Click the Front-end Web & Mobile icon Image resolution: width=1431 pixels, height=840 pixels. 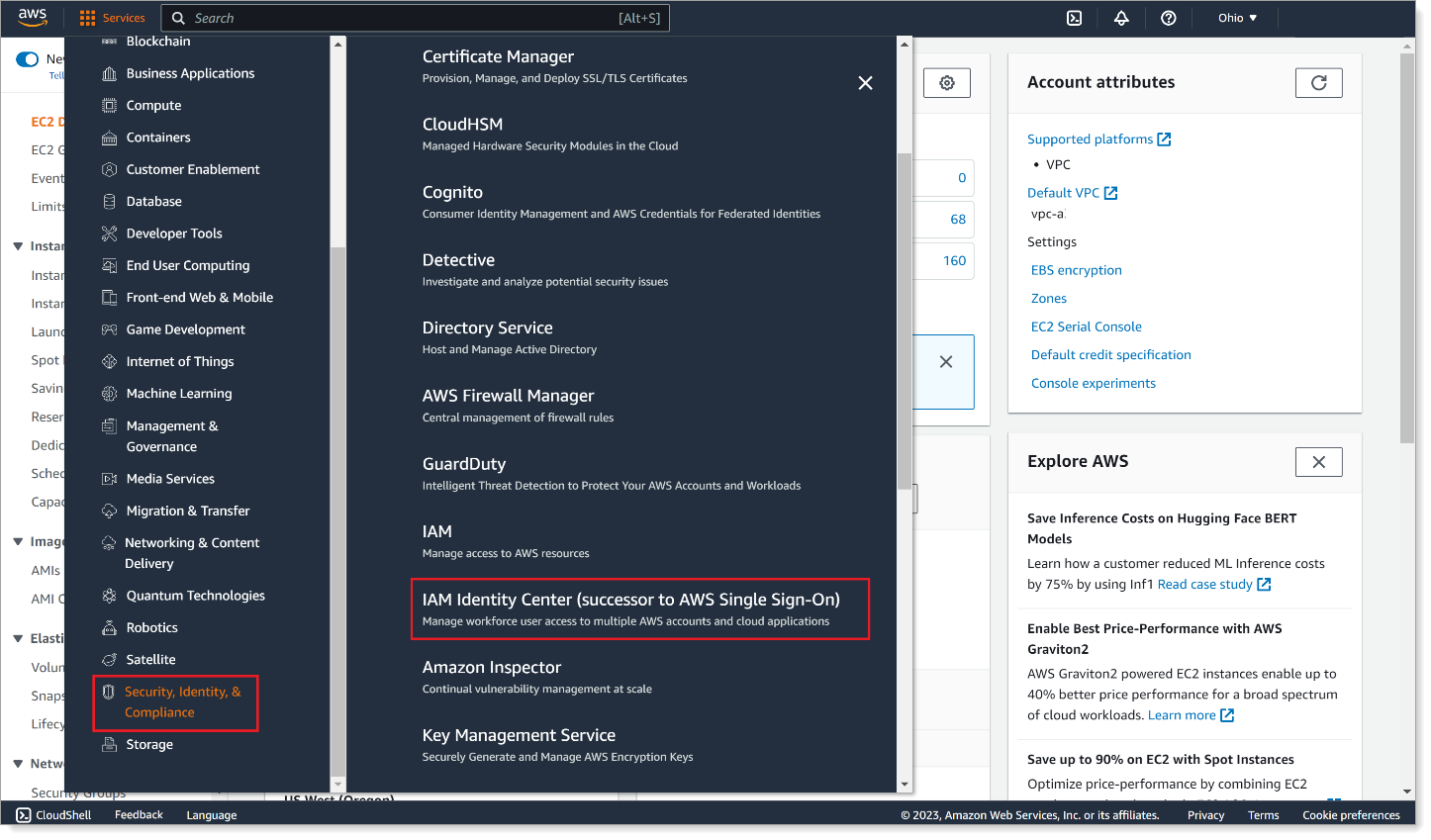(110, 298)
